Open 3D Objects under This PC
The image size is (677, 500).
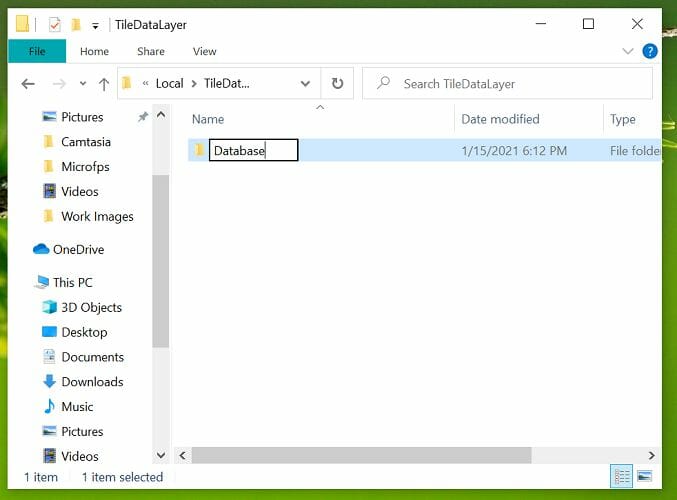point(92,307)
